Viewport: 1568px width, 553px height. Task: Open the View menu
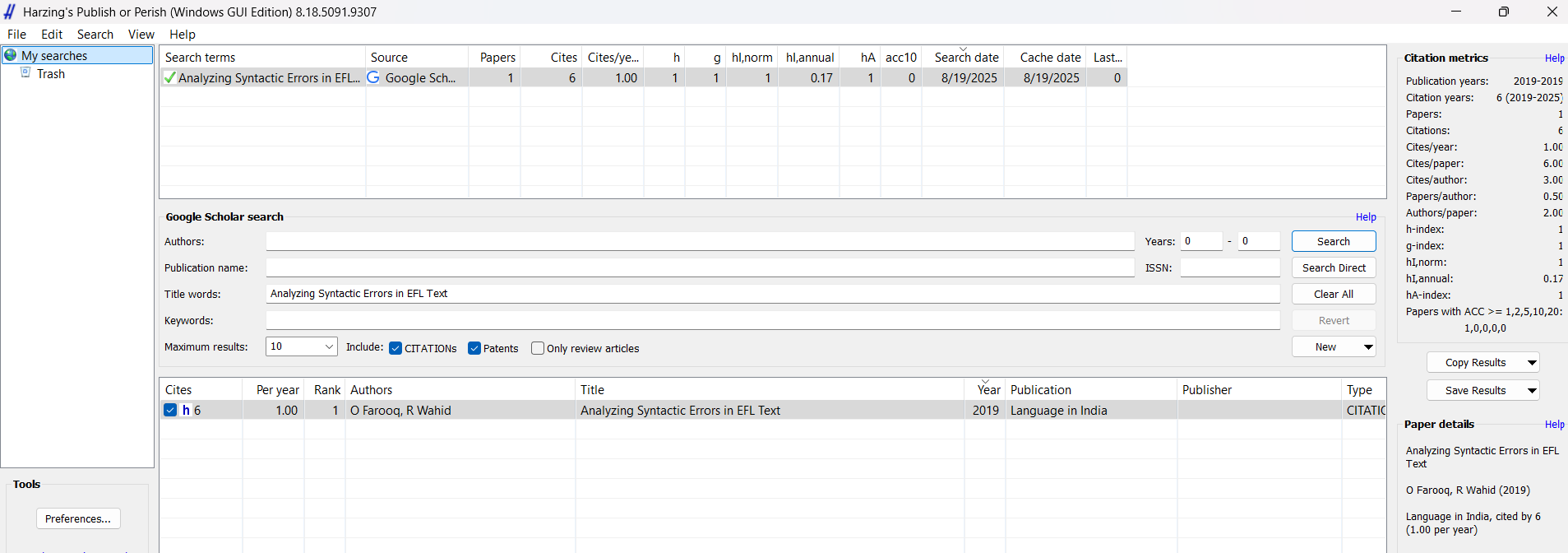click(141, 35)
